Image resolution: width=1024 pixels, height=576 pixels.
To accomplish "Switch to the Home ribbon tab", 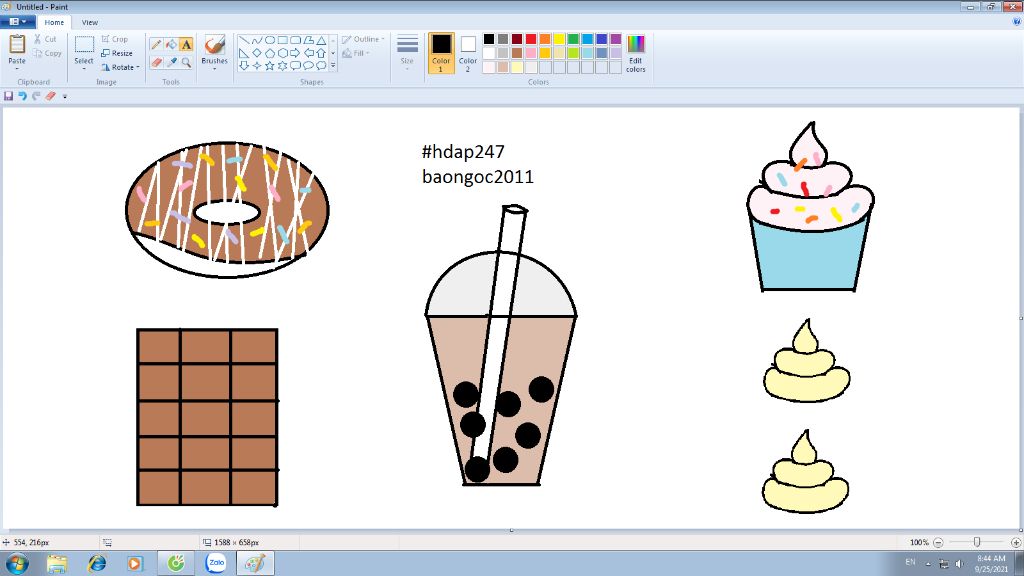I will 54,22.
